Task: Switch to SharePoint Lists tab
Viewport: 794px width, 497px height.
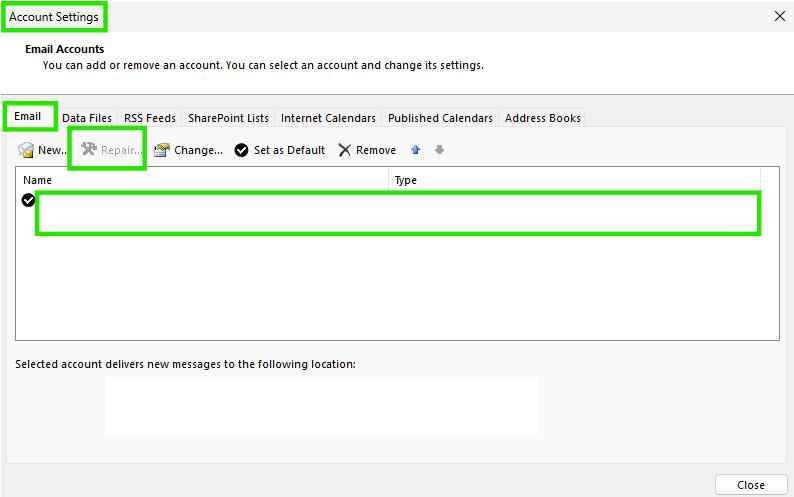Action: (x=228, y=118)
